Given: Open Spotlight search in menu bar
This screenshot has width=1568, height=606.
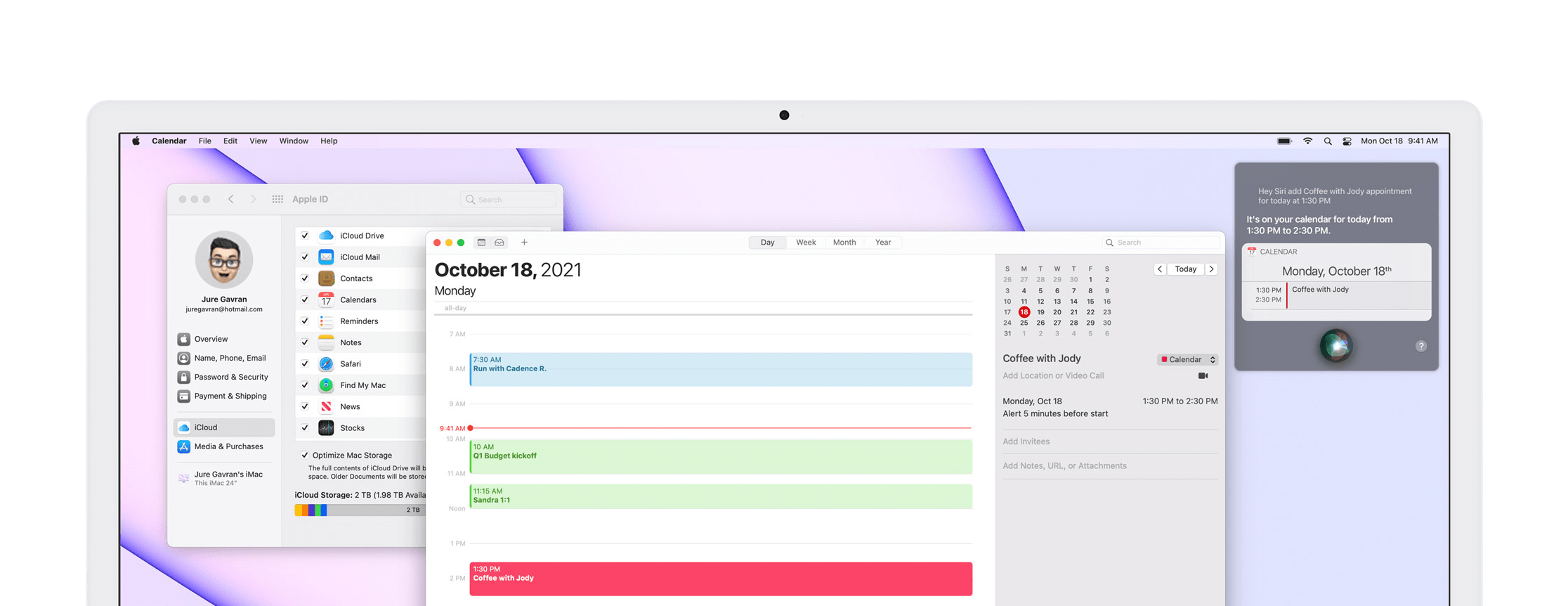Looking at the screenshot, I should coord(1328,141).
